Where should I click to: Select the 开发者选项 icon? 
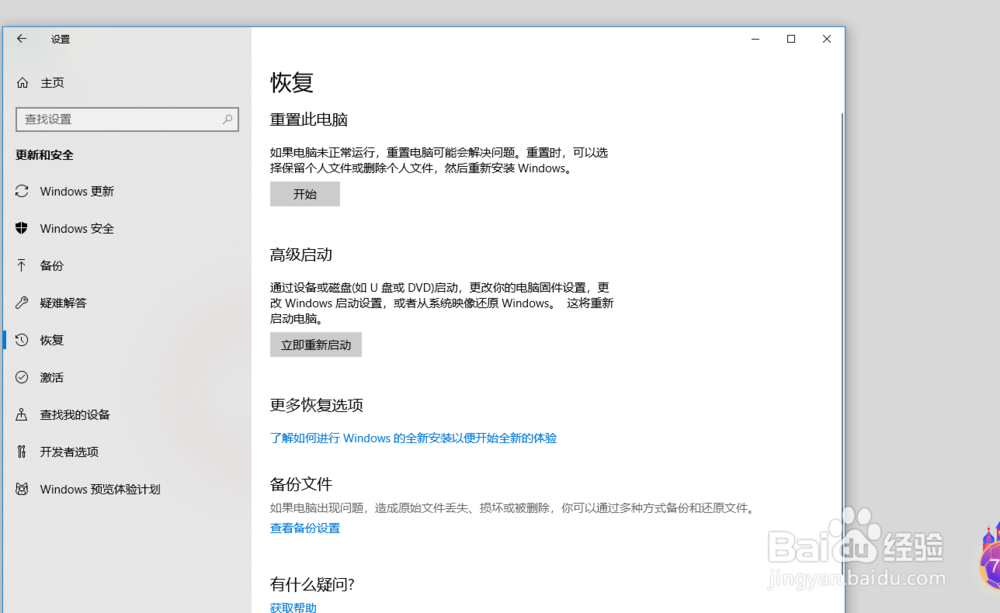coord(21,451)
